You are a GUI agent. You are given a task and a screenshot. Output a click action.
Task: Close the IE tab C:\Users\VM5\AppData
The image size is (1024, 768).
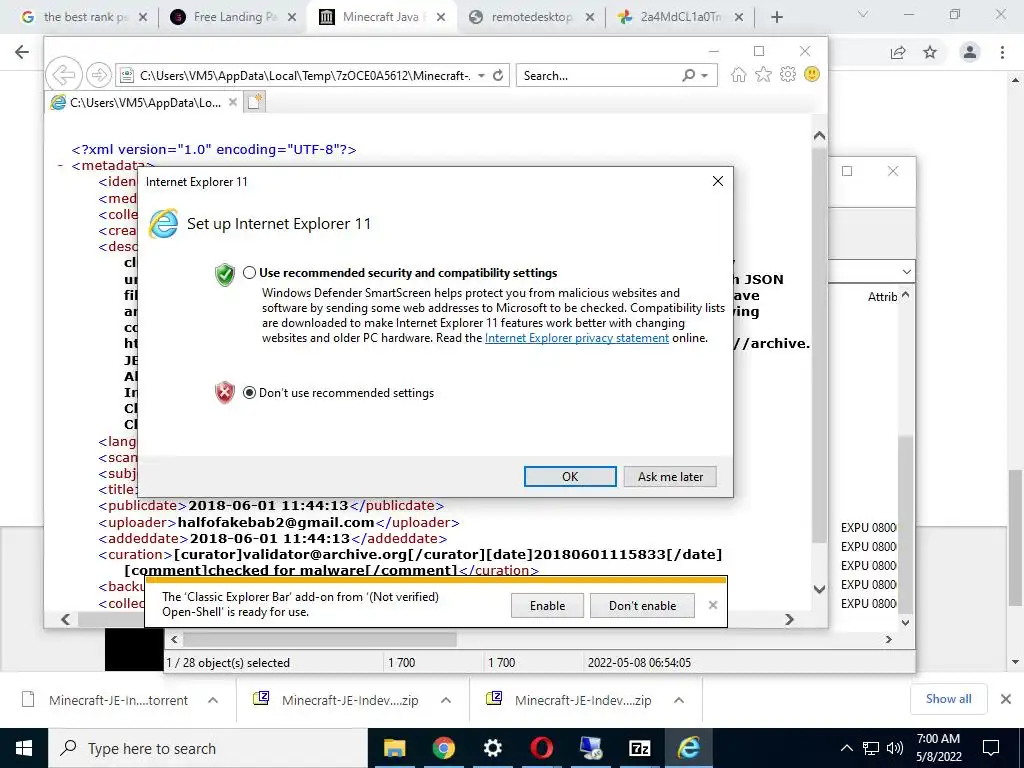pyautogui.click(x=232, y=103)
